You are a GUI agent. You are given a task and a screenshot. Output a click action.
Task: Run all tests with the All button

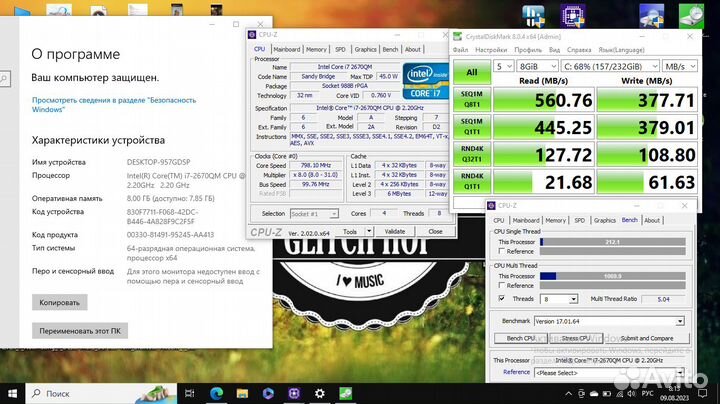472,73
